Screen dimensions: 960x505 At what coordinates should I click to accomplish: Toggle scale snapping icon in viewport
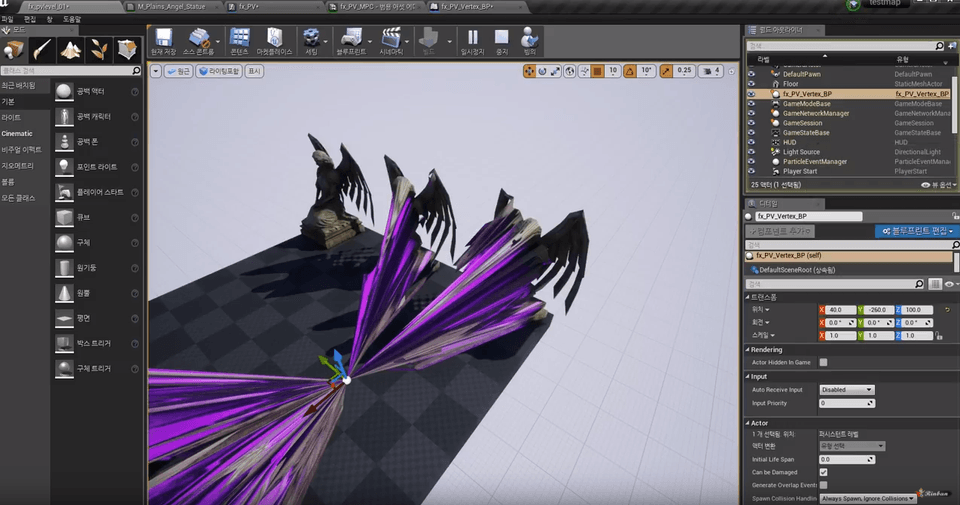click(x=666, y=72)
